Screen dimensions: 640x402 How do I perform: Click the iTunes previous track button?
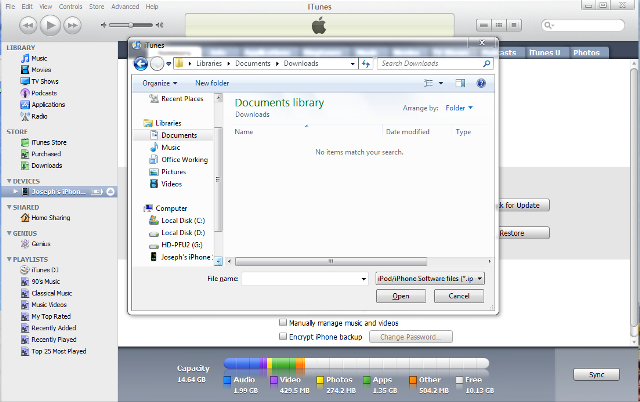[28, 25]
